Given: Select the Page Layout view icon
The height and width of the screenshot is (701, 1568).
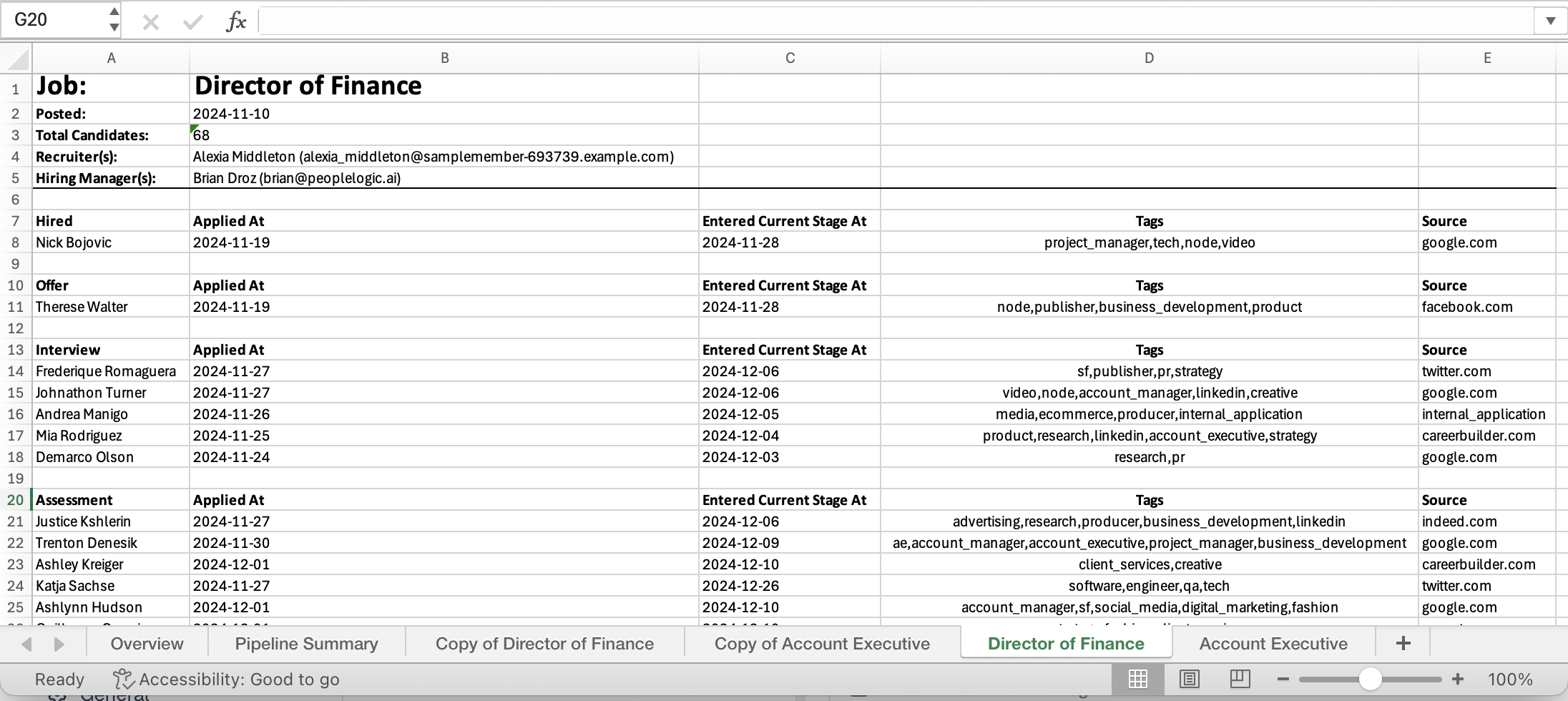Looking at the screenshot, I should 1189,679.
